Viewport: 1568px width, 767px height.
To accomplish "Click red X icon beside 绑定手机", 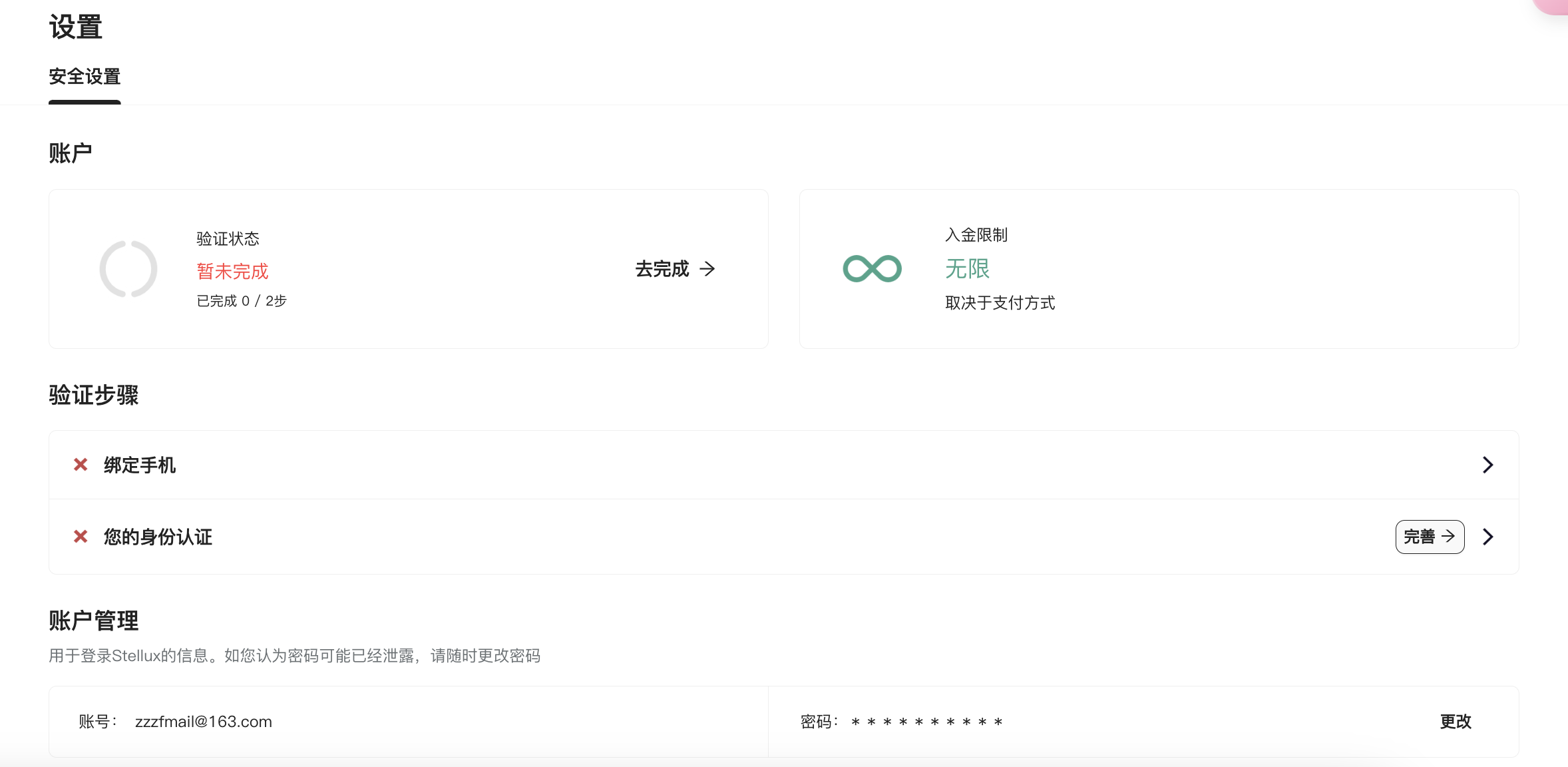I will 81,465.
